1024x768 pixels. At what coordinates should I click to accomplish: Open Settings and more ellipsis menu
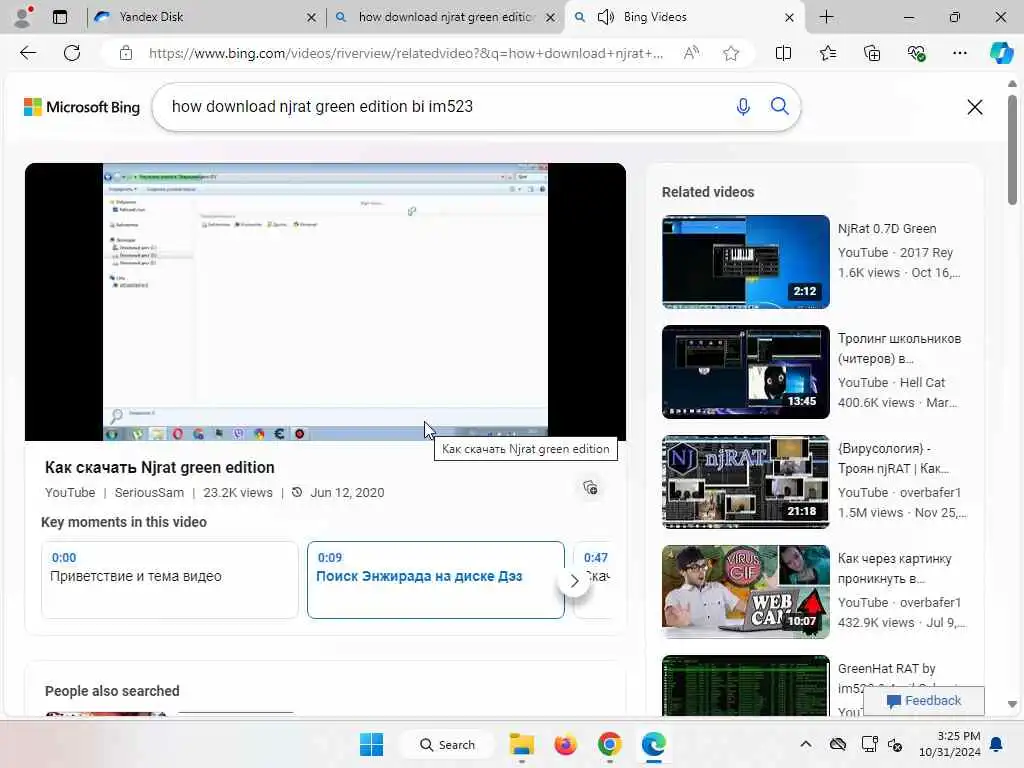tap(959, 53)
